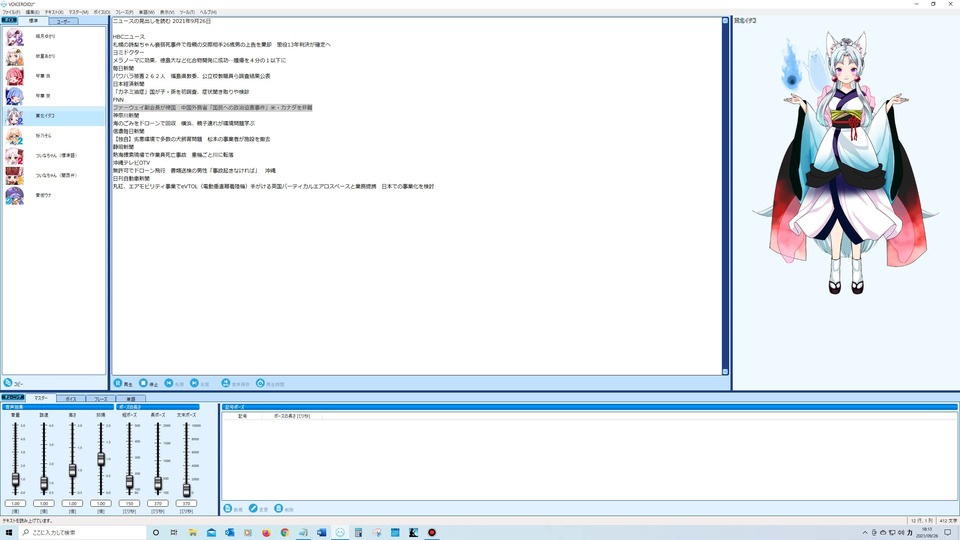This screenshot has width=960, height=540.
Task: Click the 文末ポーズ slider handle
Action: tap(186, 489)
